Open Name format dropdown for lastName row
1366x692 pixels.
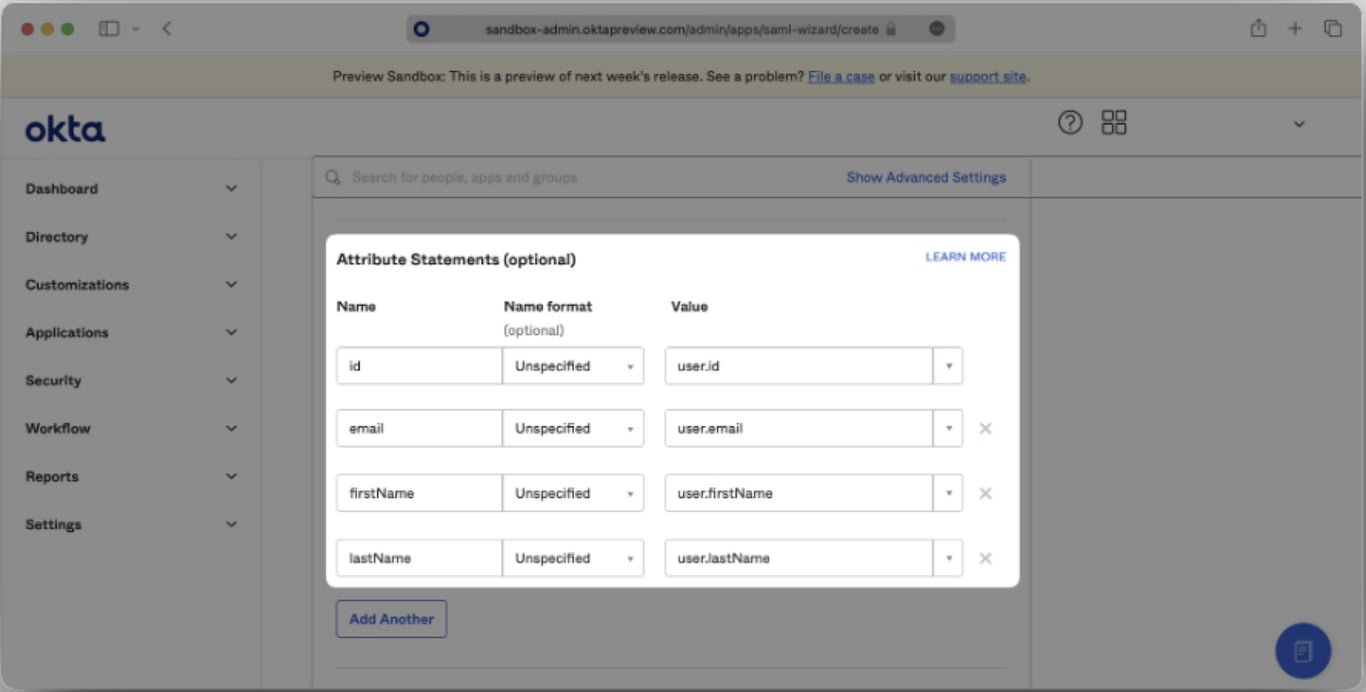573,558
